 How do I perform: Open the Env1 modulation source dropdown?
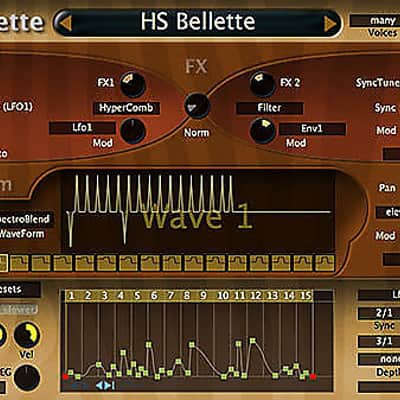(x=312, y=129)
